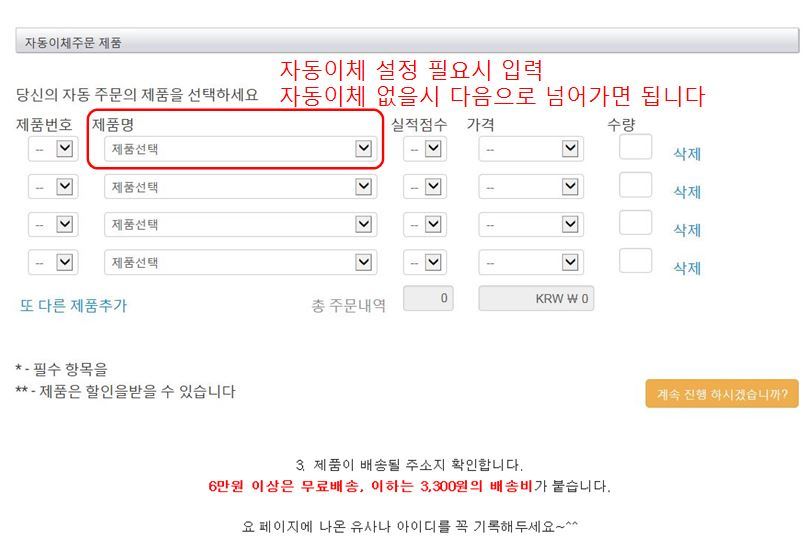
Task: Open first row 제품선택 product name dropdown
Action: click(x=240, y=149)
